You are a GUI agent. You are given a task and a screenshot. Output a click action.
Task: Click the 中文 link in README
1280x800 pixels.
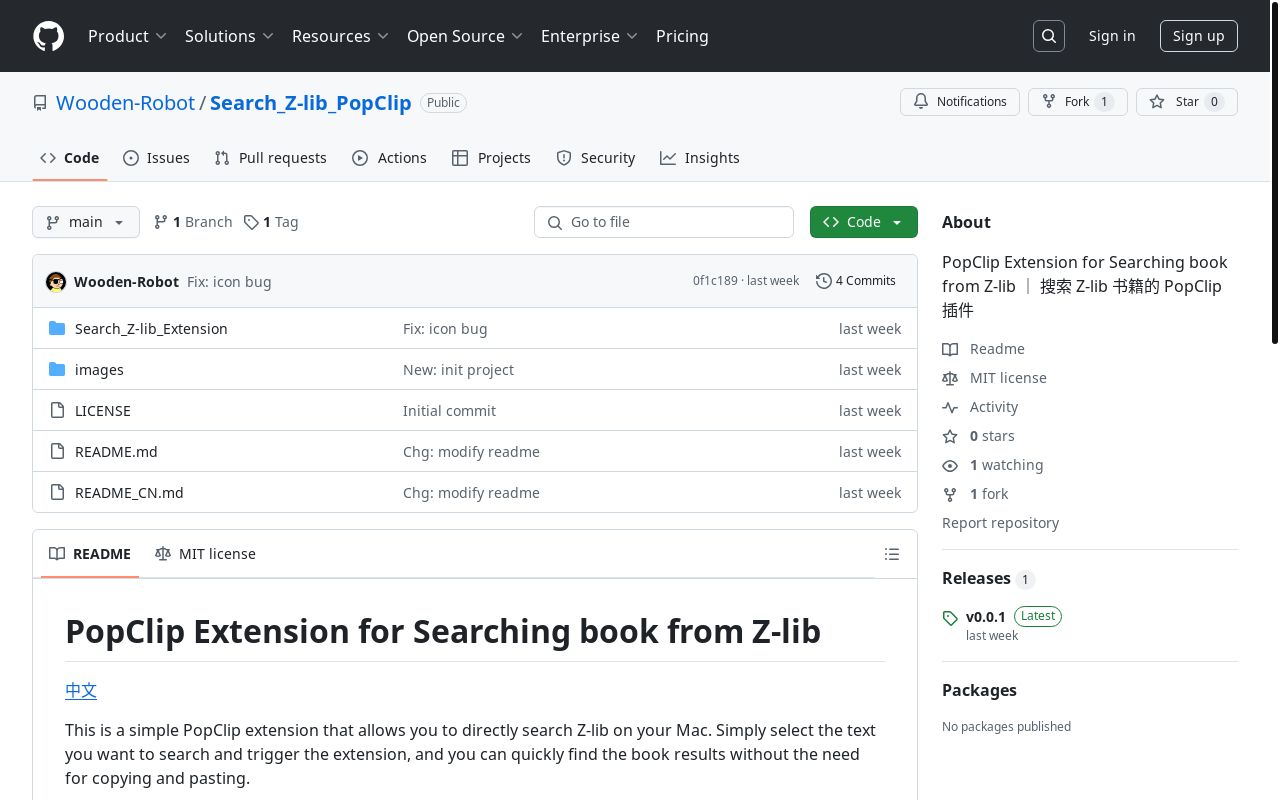pos(81,690)
